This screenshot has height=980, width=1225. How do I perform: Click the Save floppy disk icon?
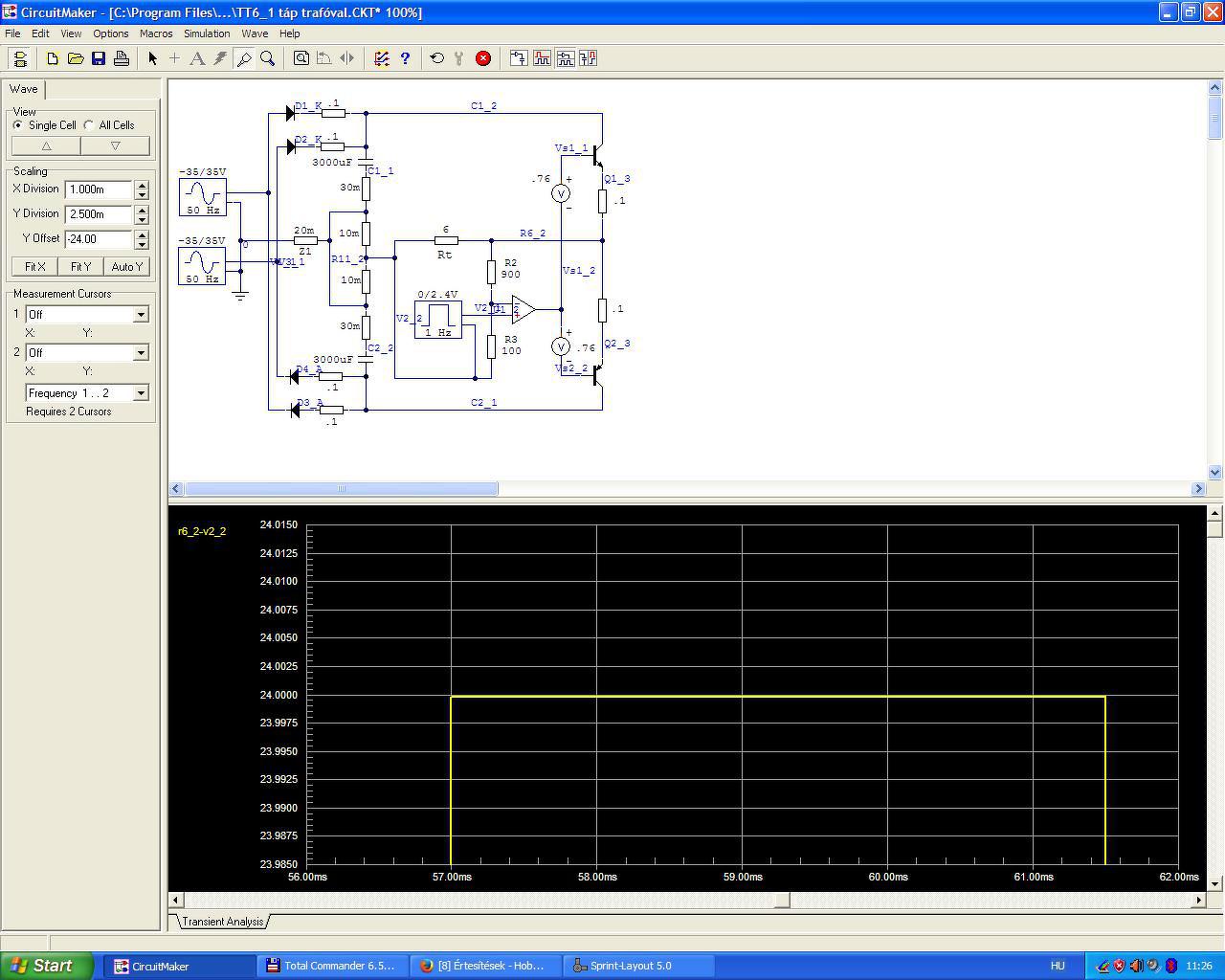point(99,58)
